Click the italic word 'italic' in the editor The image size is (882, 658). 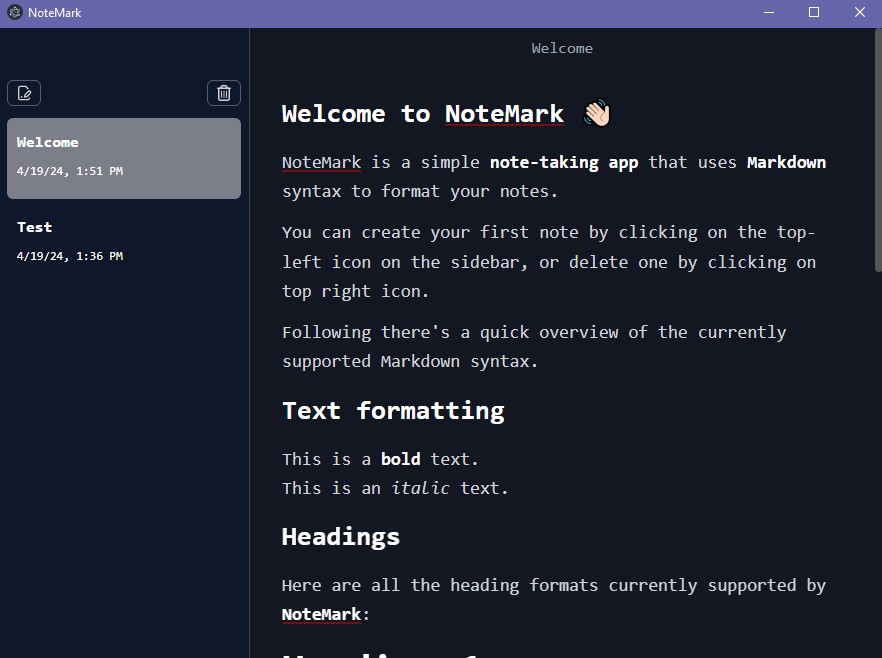coord(420,489)
